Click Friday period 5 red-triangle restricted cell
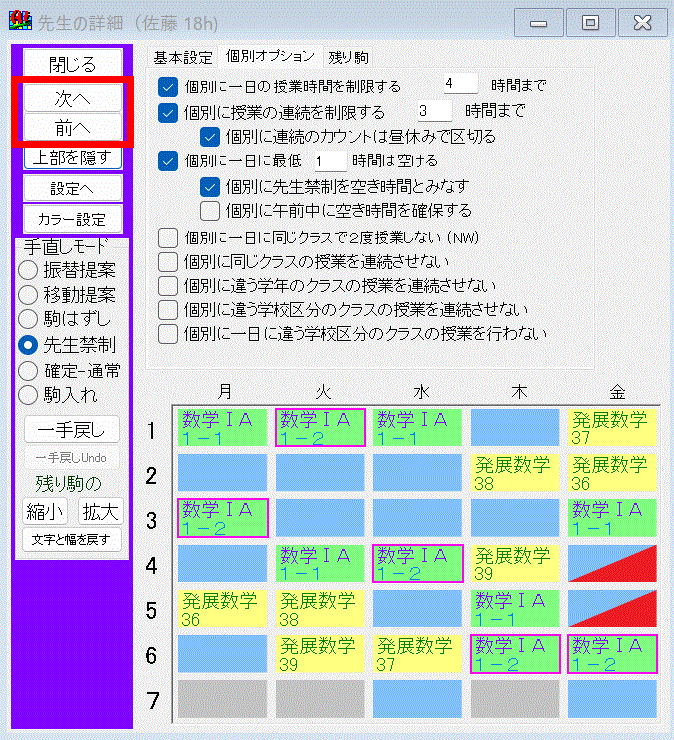Image resolution: width=674 pixels, height=740 pixels. point(612,608)
